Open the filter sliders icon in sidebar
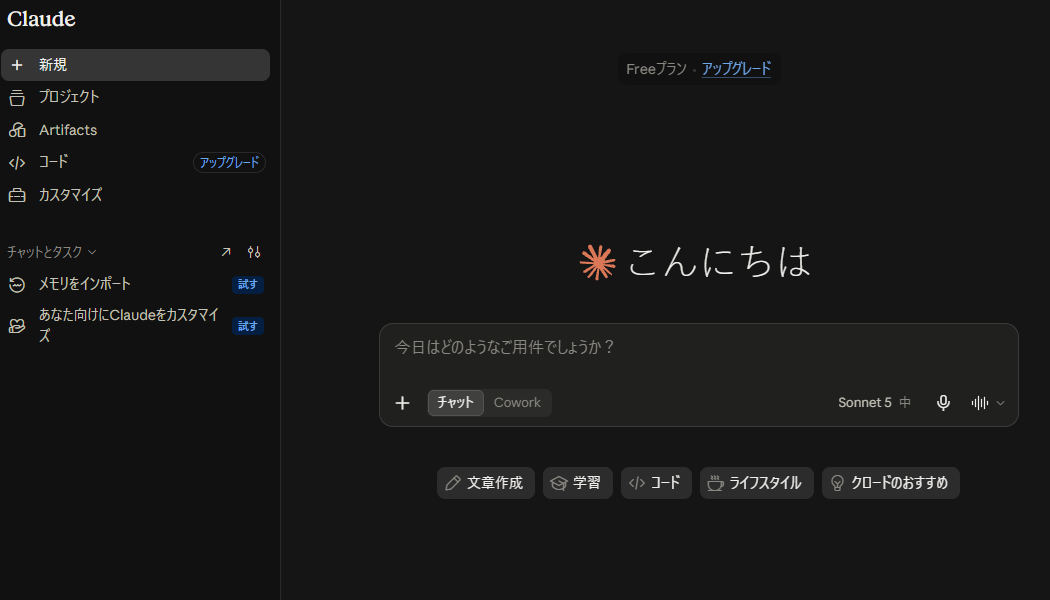1050x600 pixels. click(254, 252)
